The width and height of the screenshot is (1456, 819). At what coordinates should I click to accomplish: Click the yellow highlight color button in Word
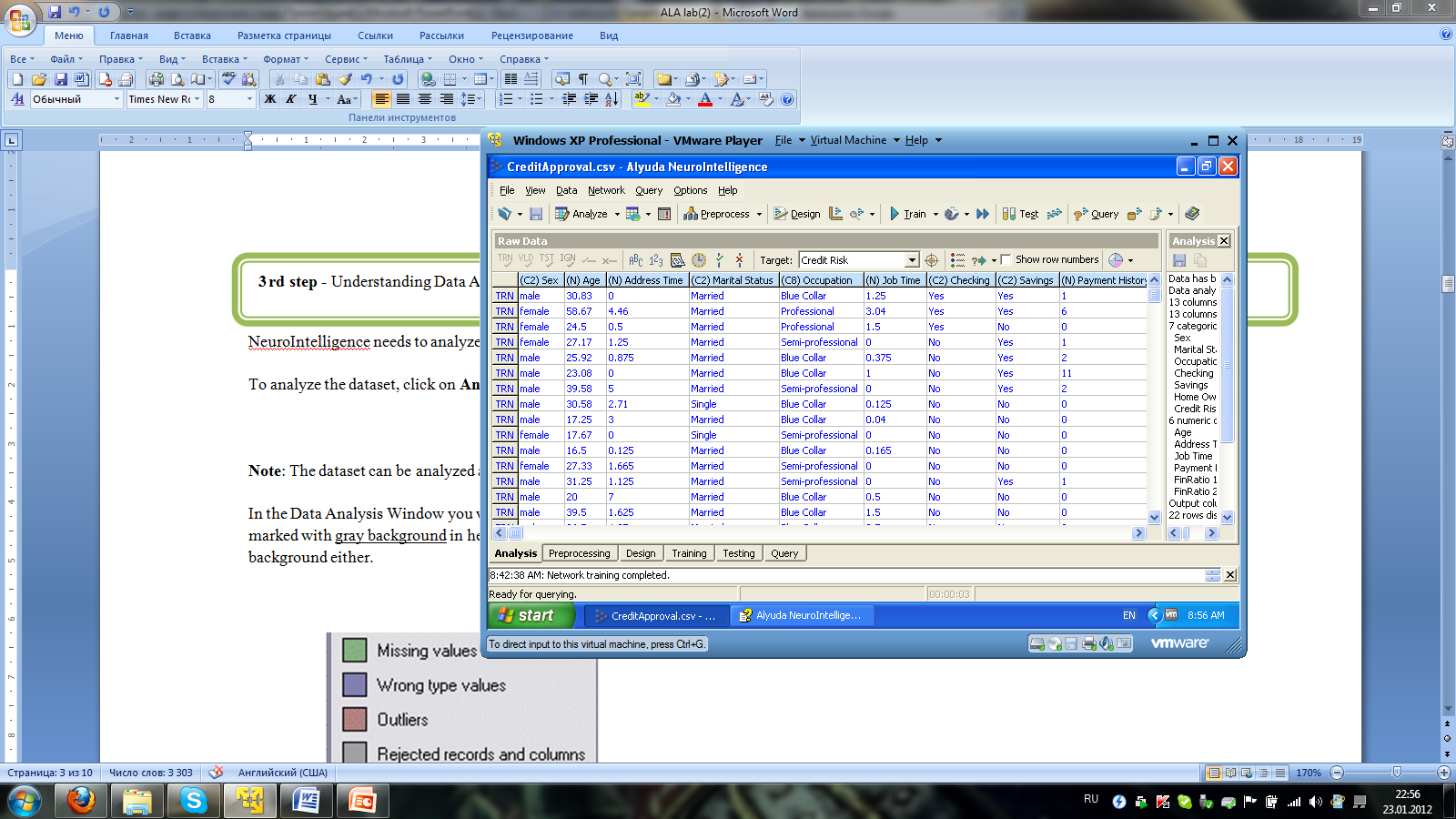[x=642, y=99]
